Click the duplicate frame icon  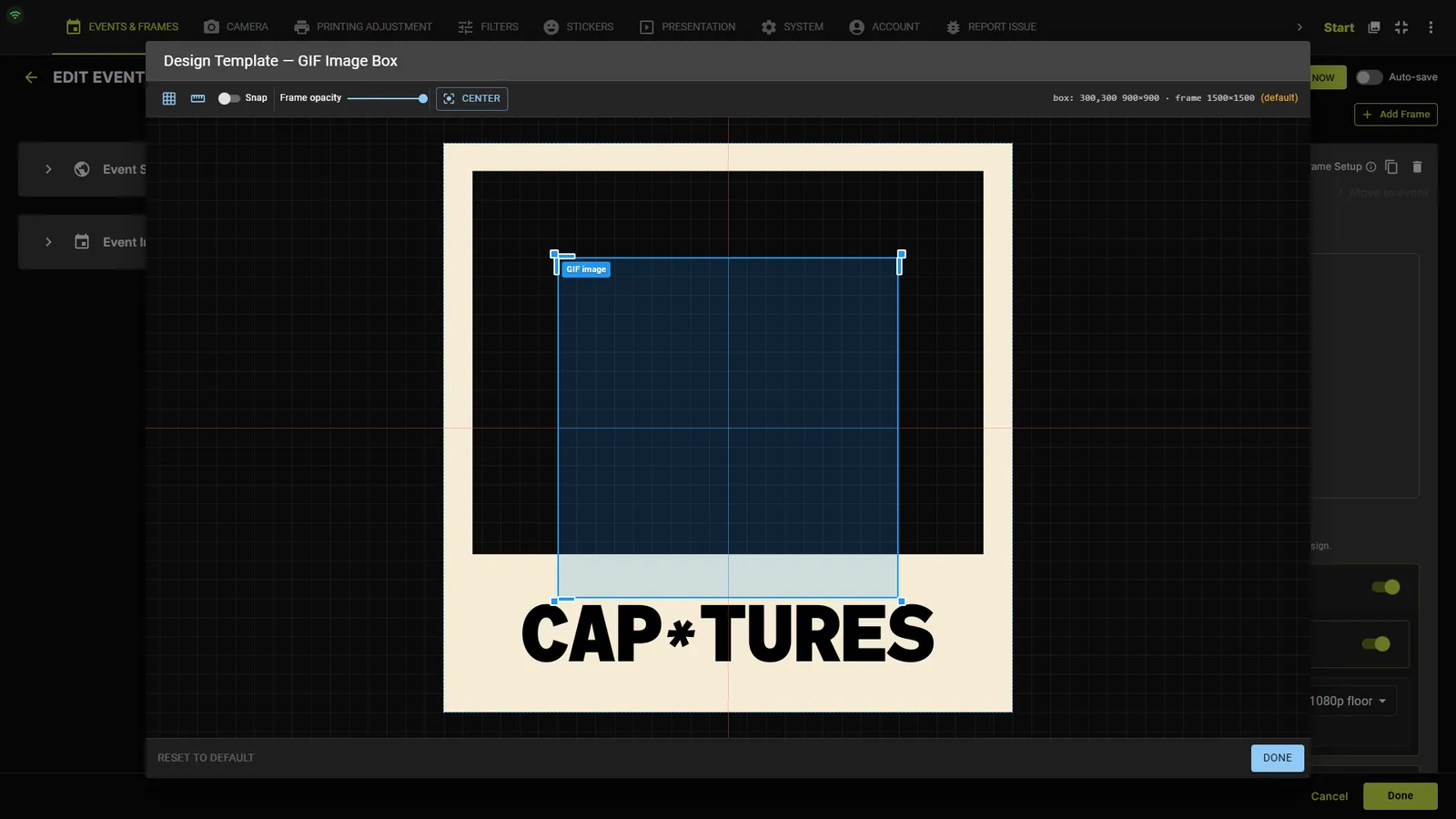1391,167
